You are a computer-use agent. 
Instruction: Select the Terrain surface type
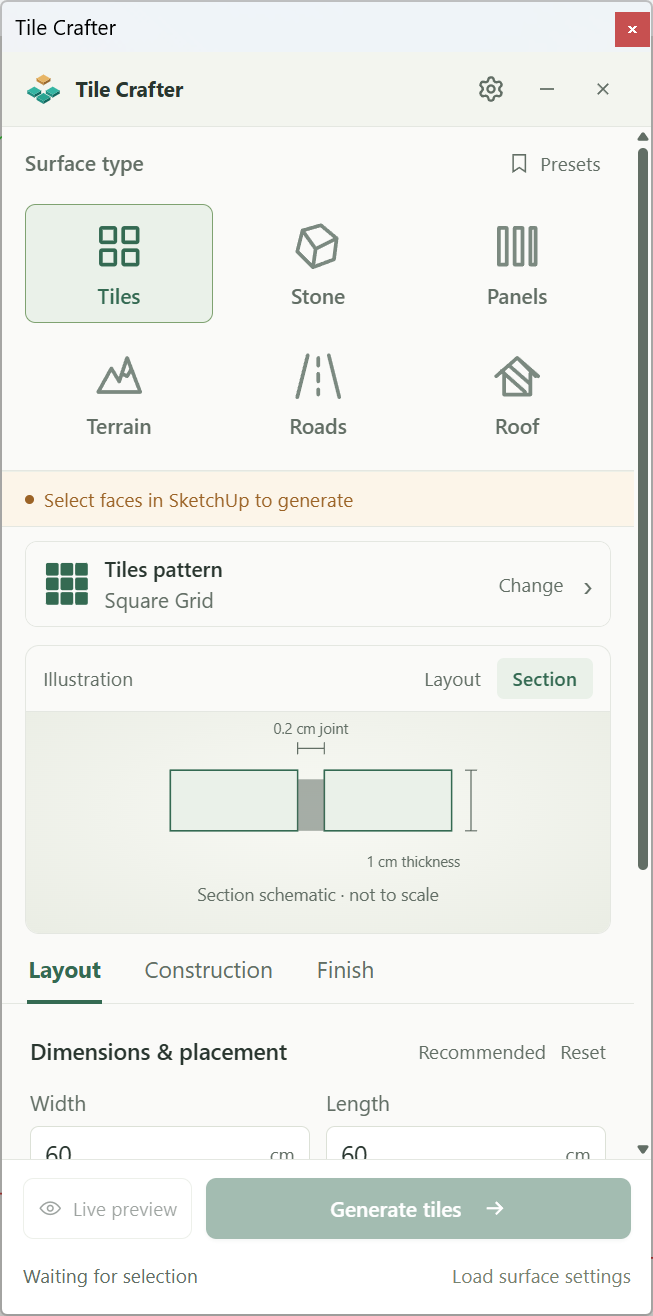tap(119, 395)
